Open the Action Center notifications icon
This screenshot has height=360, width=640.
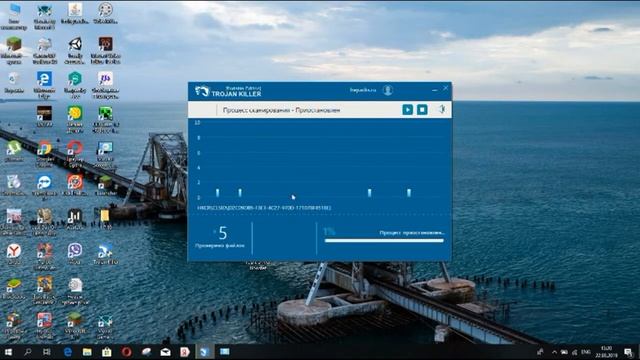629,352
